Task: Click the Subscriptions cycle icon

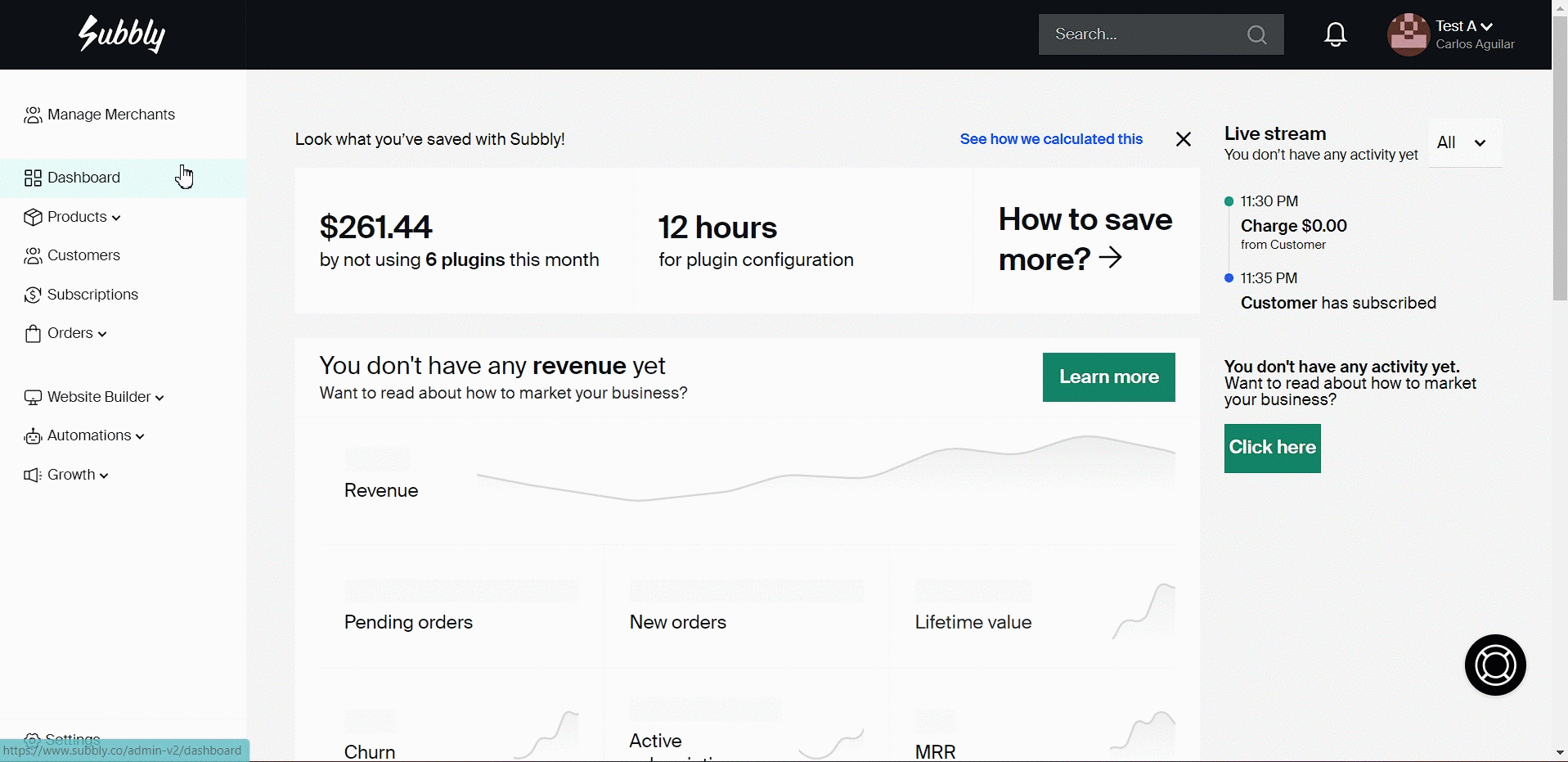Action: [33, 295]
